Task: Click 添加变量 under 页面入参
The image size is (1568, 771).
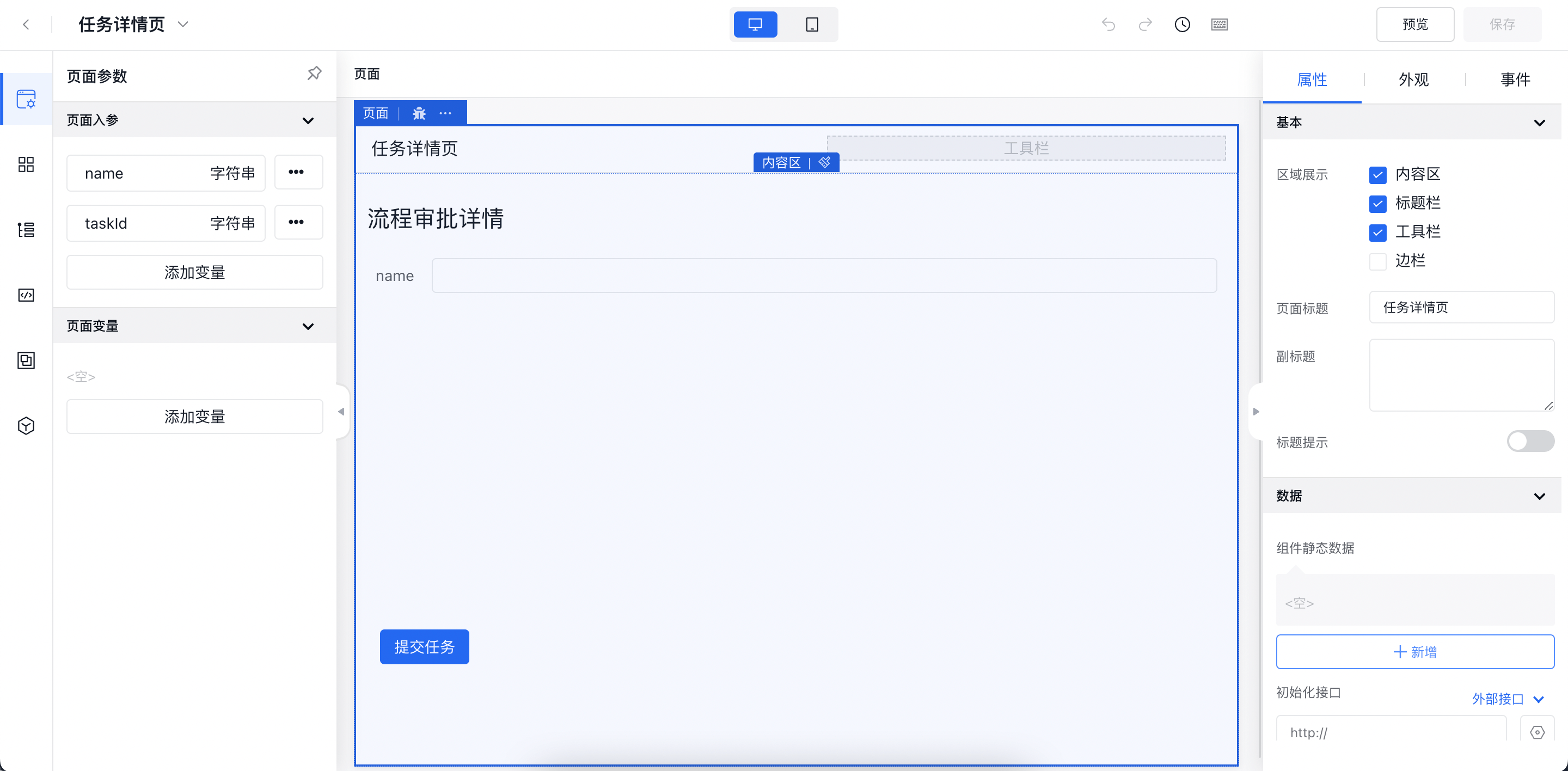Action: pyautogui.click(x=195, y=272)
